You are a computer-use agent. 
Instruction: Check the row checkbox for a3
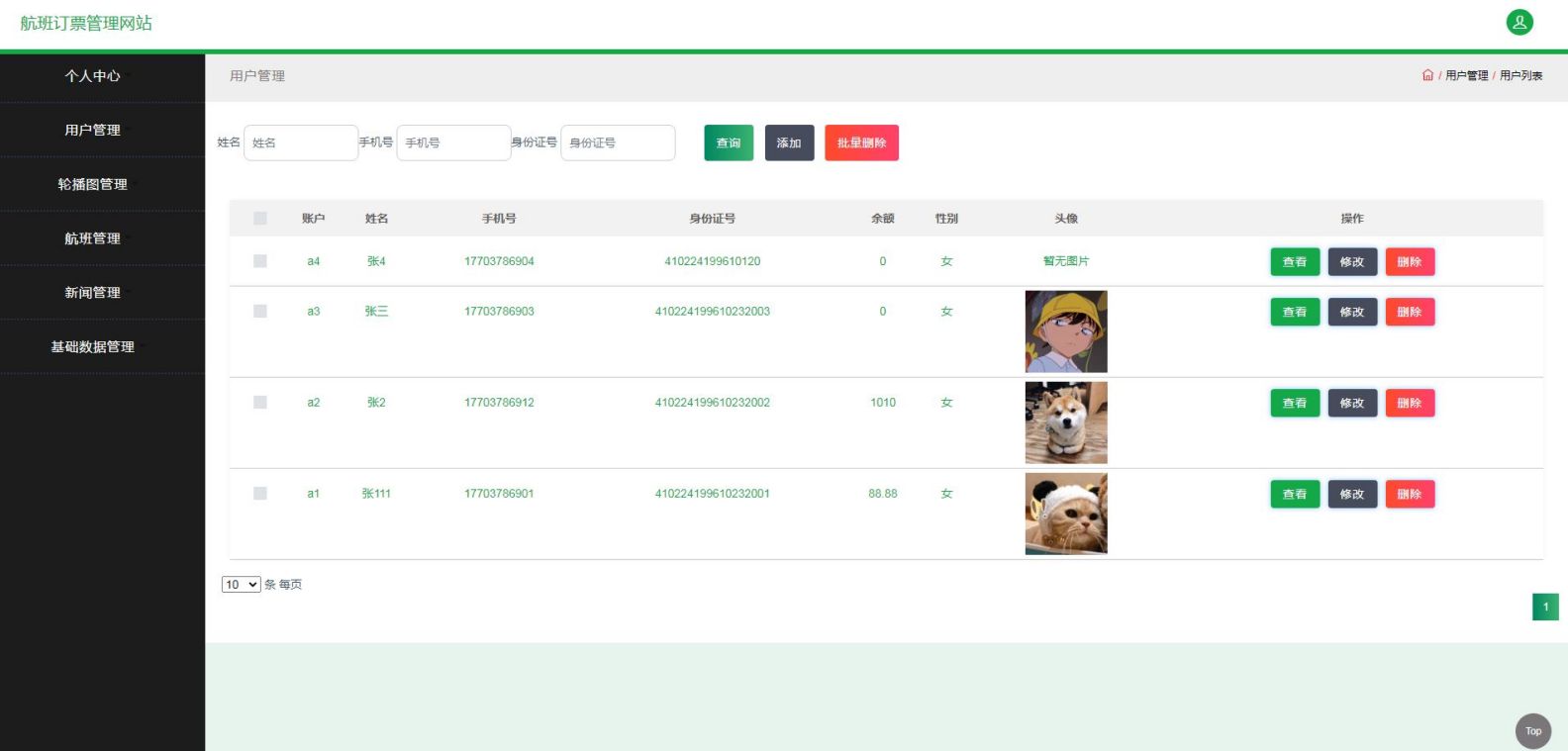pyautogui.click(x=260, y=311)
